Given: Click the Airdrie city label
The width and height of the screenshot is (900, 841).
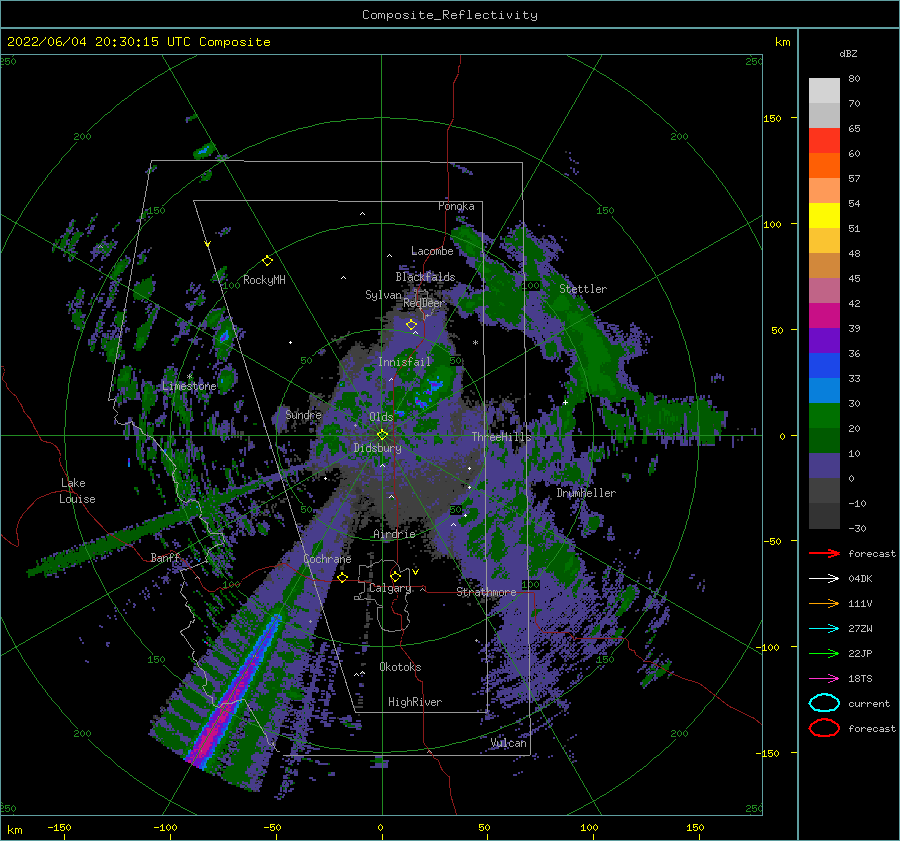Looking at the screenshot, I should click(394, 534).
